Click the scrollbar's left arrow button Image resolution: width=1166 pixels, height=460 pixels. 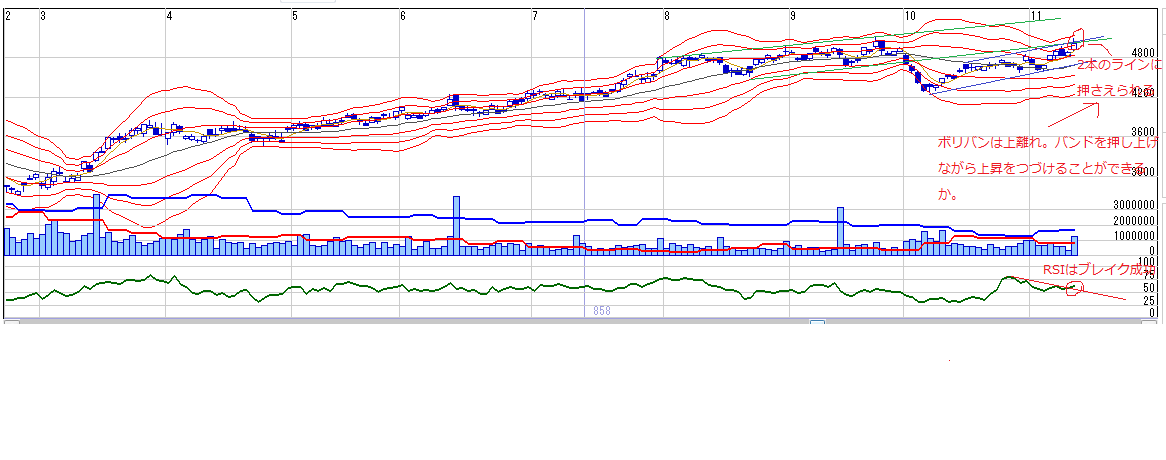click(x=11, y=323)
